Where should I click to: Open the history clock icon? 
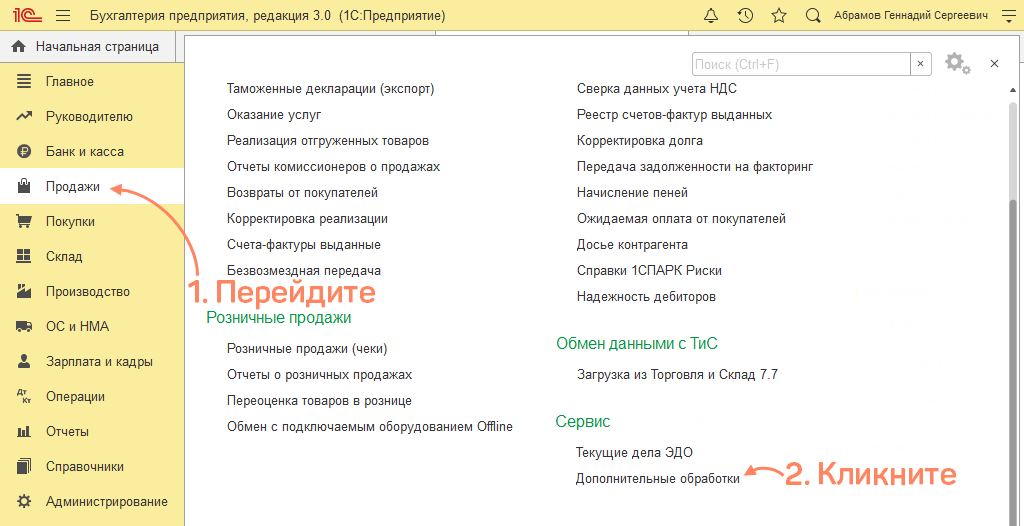point(745,15)
